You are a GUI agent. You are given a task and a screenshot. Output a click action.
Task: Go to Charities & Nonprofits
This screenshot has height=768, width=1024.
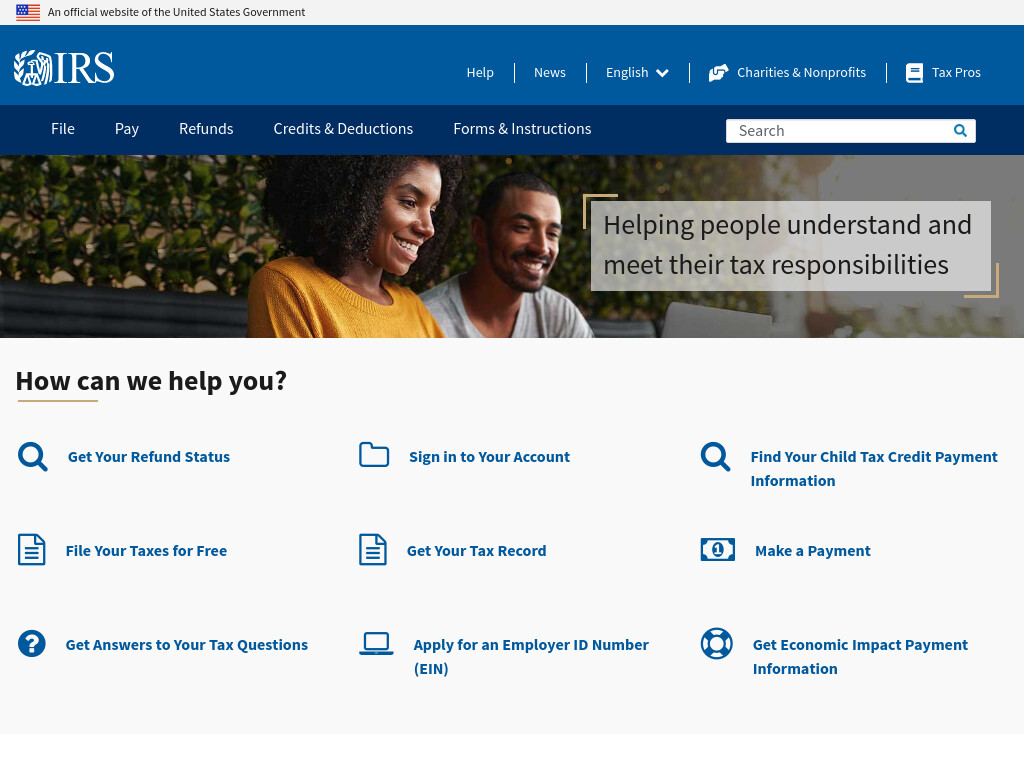pos(801,72)
